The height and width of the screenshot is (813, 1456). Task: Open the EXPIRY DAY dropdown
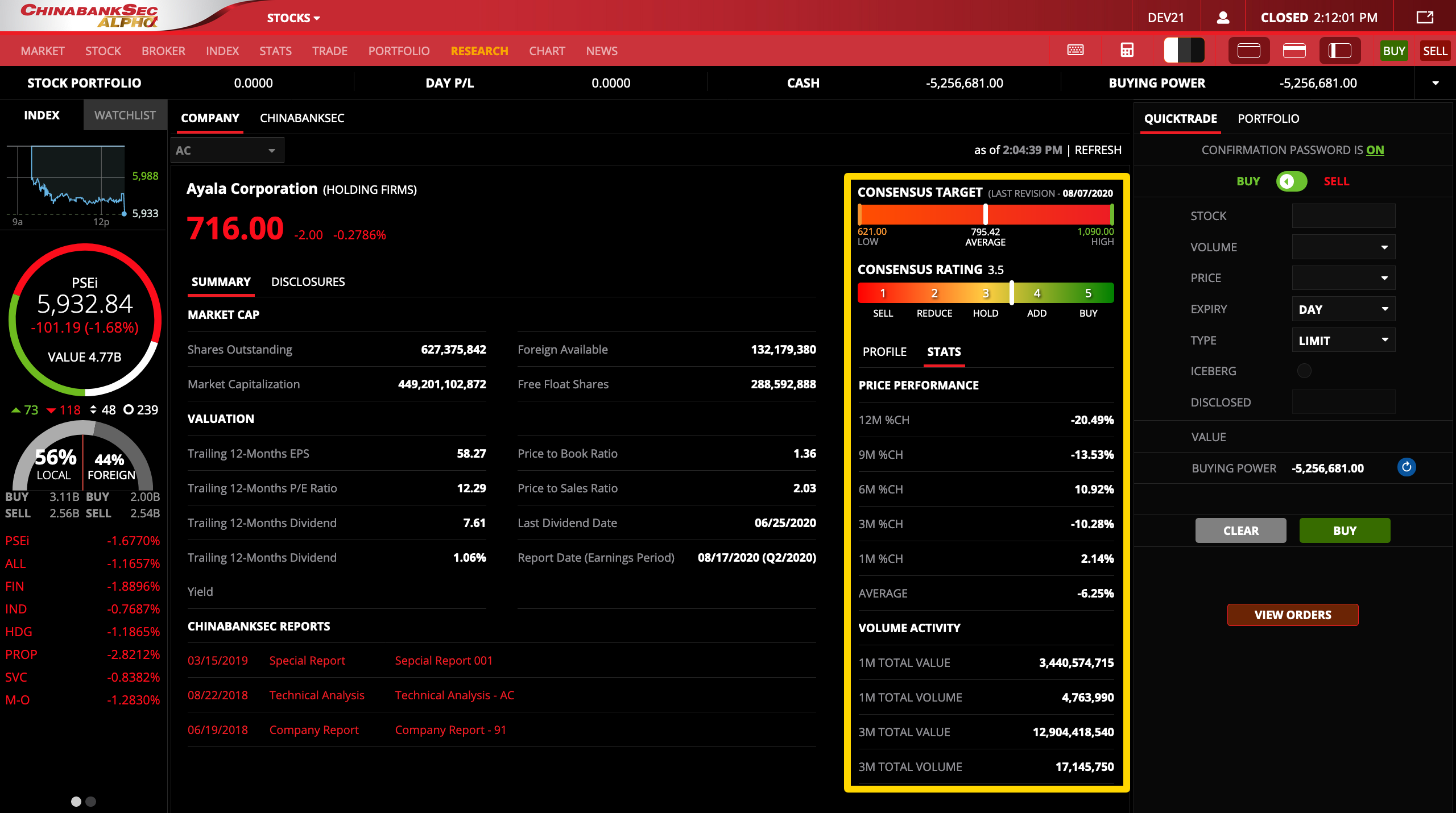1343,309
